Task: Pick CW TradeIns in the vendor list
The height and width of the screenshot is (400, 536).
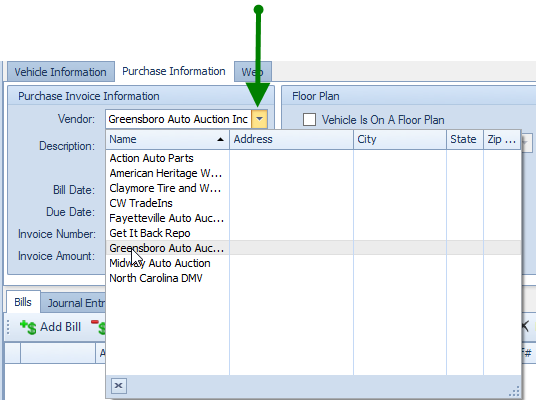Action: 313,203
